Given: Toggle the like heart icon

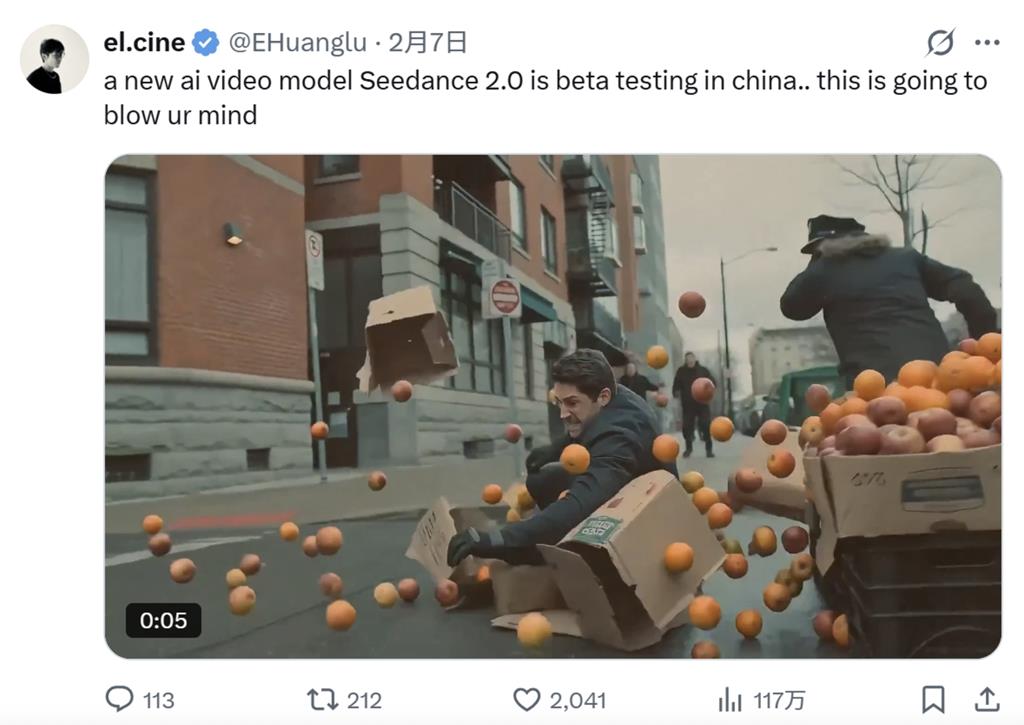Looking at the screenshot, I should (x=526, y=700).
